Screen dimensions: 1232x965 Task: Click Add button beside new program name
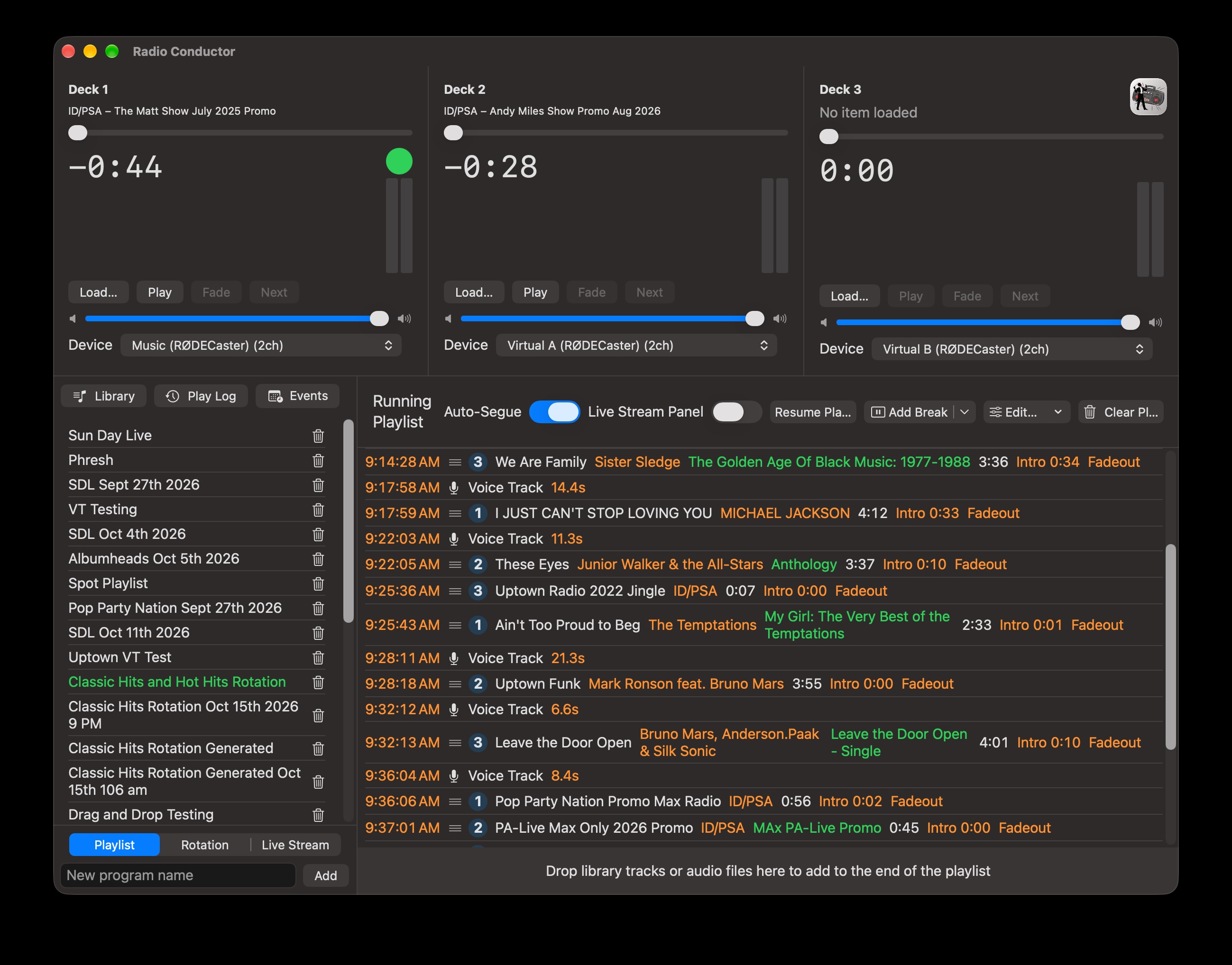pyautogui.click(x=325, y=875)
